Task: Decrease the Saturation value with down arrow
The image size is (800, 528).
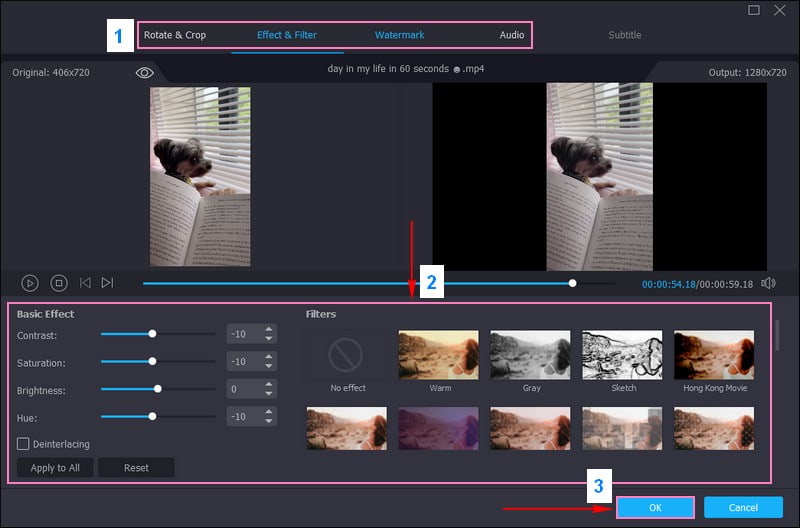Action: 268,366
